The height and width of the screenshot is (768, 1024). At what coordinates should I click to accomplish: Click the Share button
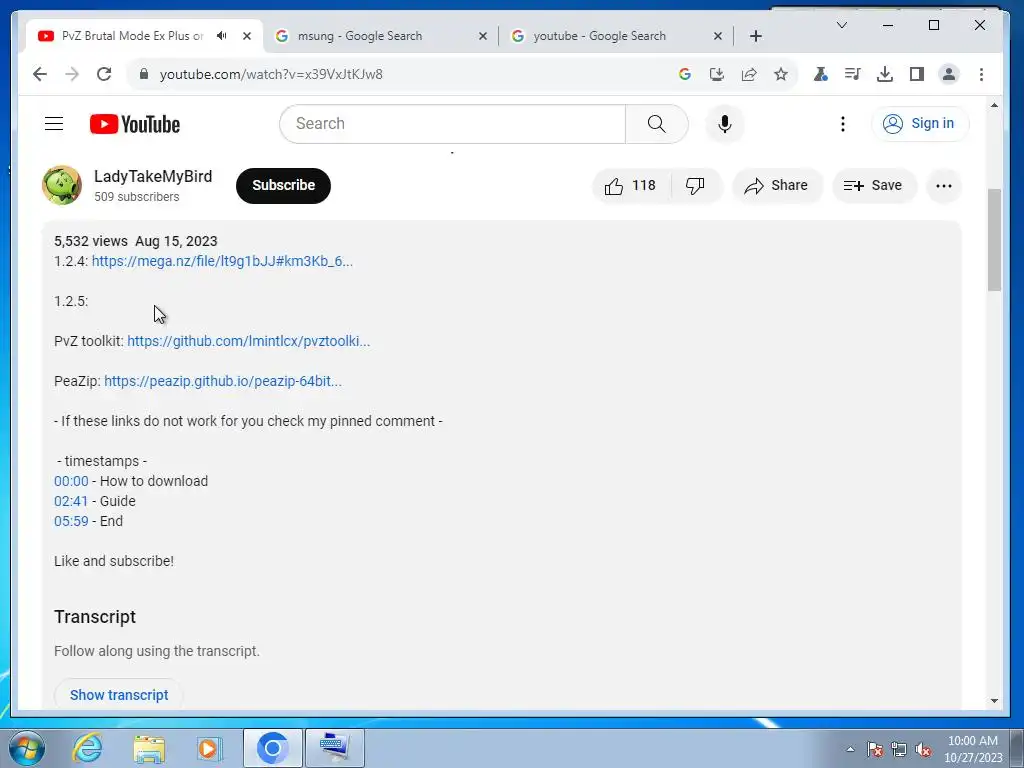(777, 186)
